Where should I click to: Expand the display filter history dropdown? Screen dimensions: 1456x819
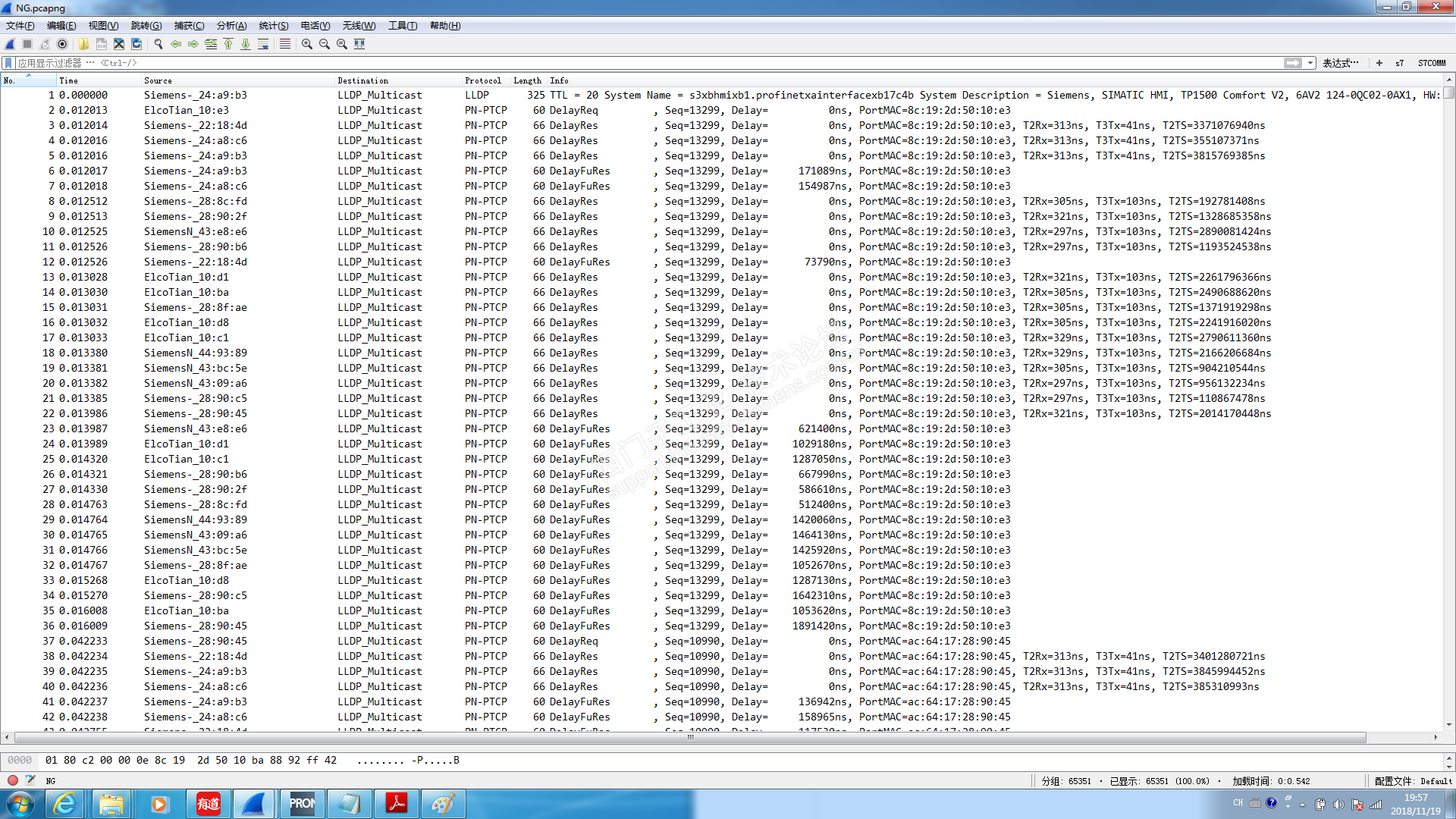pyautogui.click(x=1310, y=63)
